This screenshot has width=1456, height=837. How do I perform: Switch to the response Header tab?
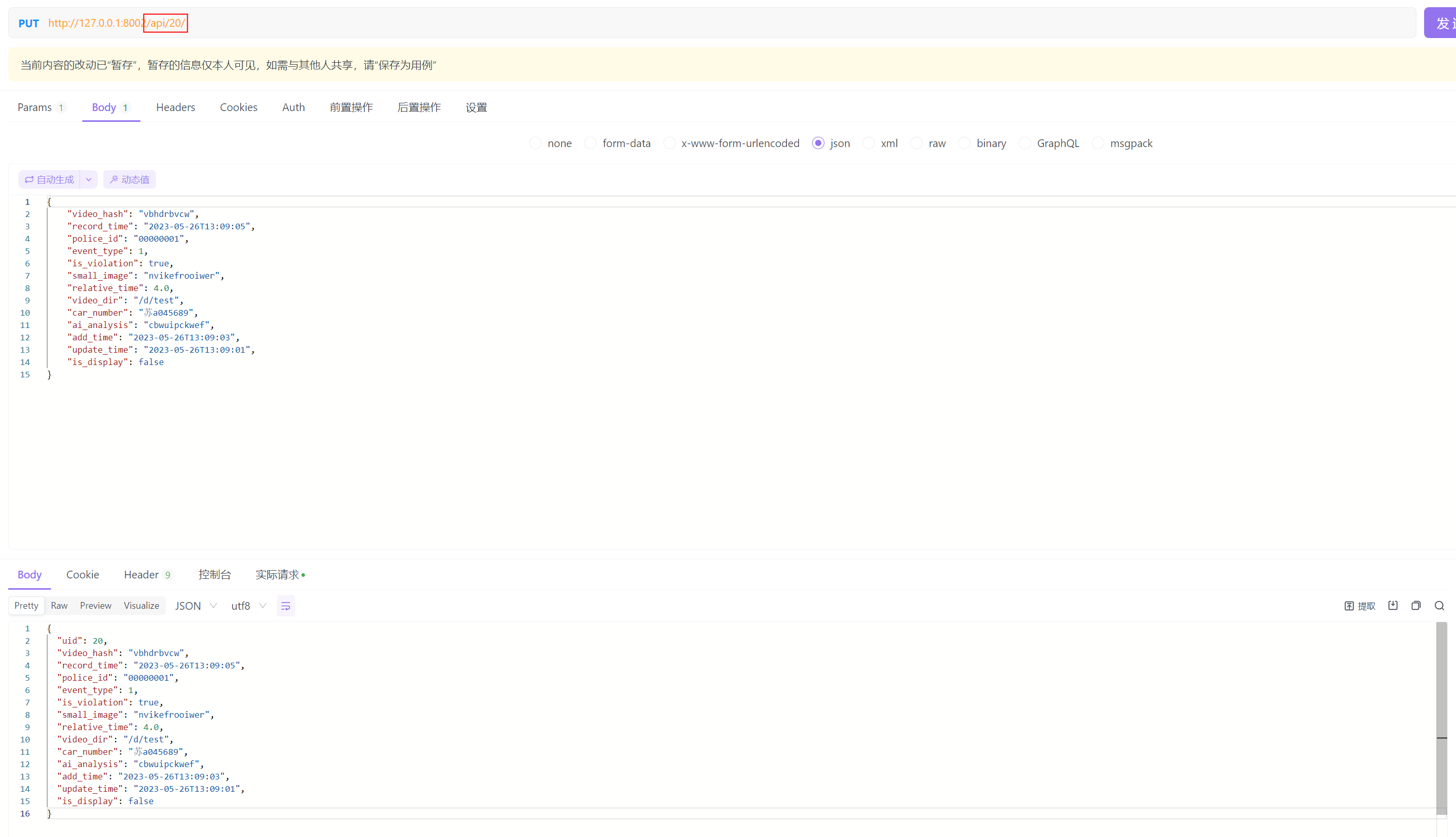click(x=147, y=575)
